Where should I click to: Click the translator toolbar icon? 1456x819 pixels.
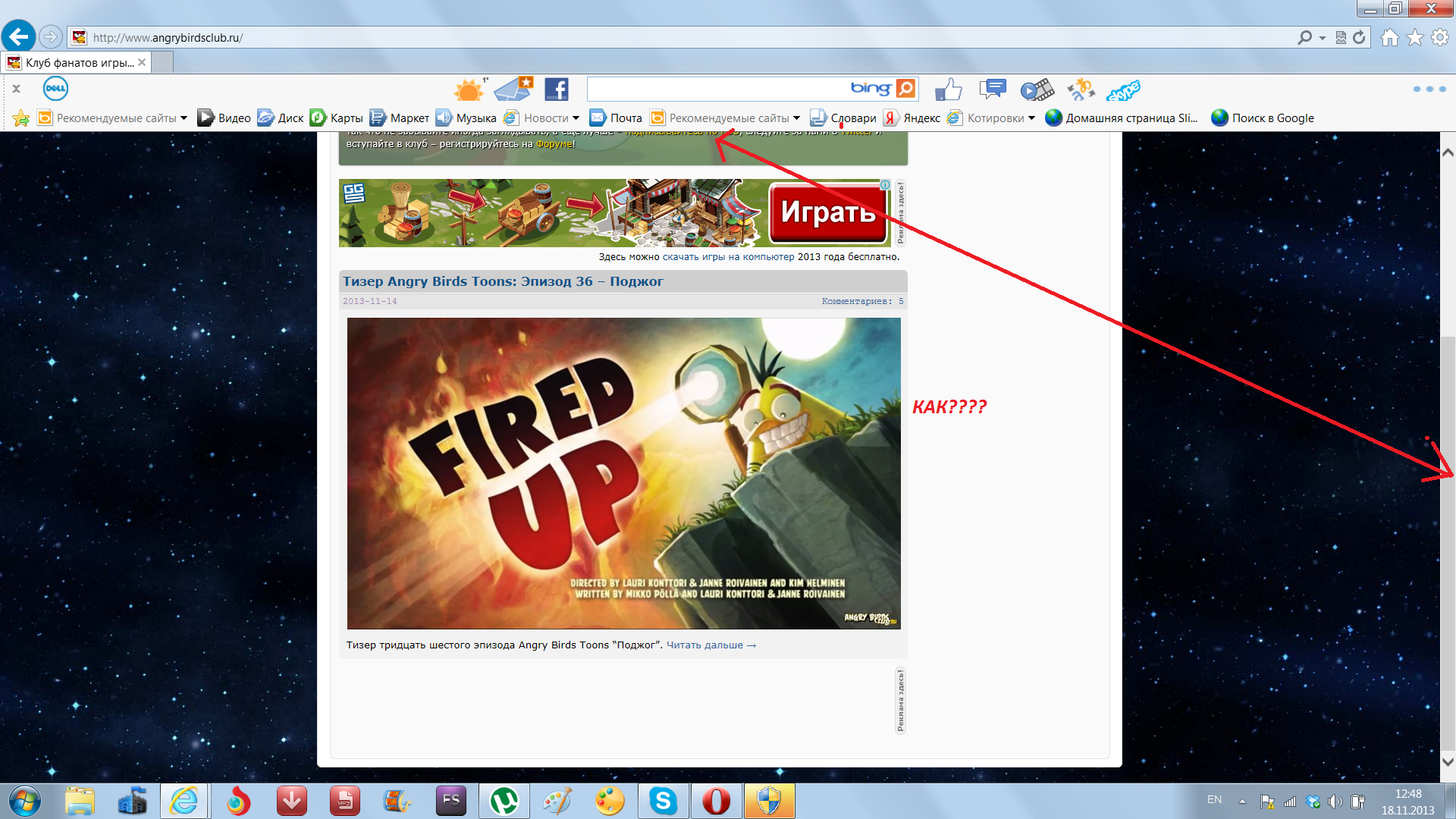(1081, 89)
